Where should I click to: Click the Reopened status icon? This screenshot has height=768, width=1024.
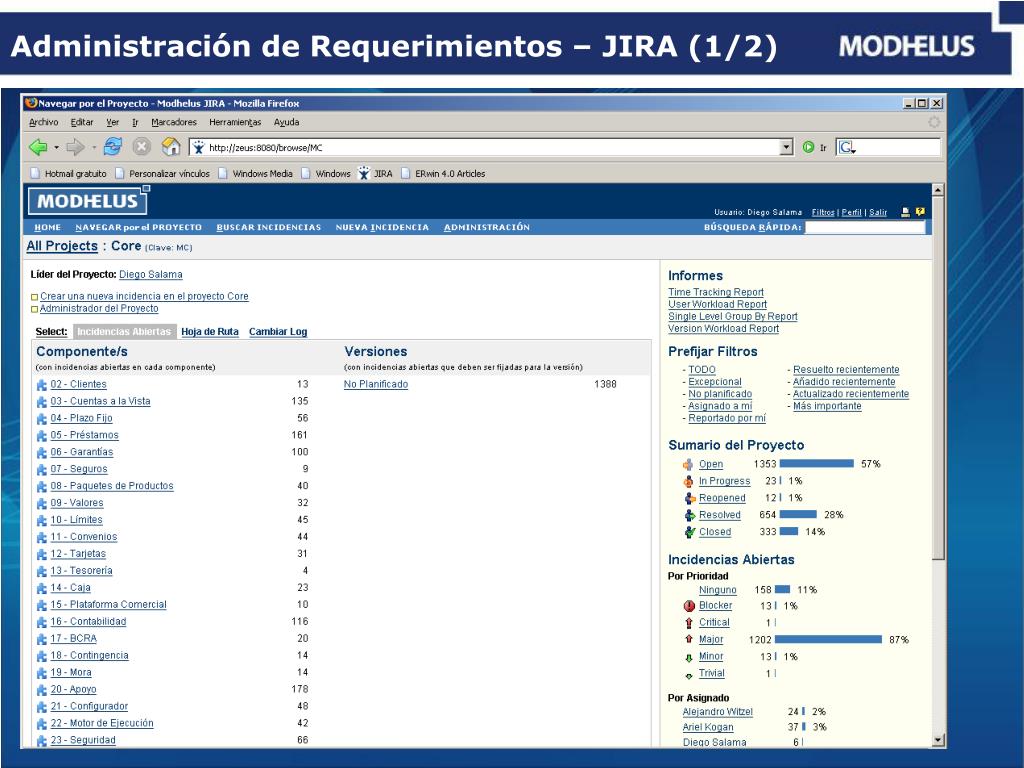pos(689,498)
